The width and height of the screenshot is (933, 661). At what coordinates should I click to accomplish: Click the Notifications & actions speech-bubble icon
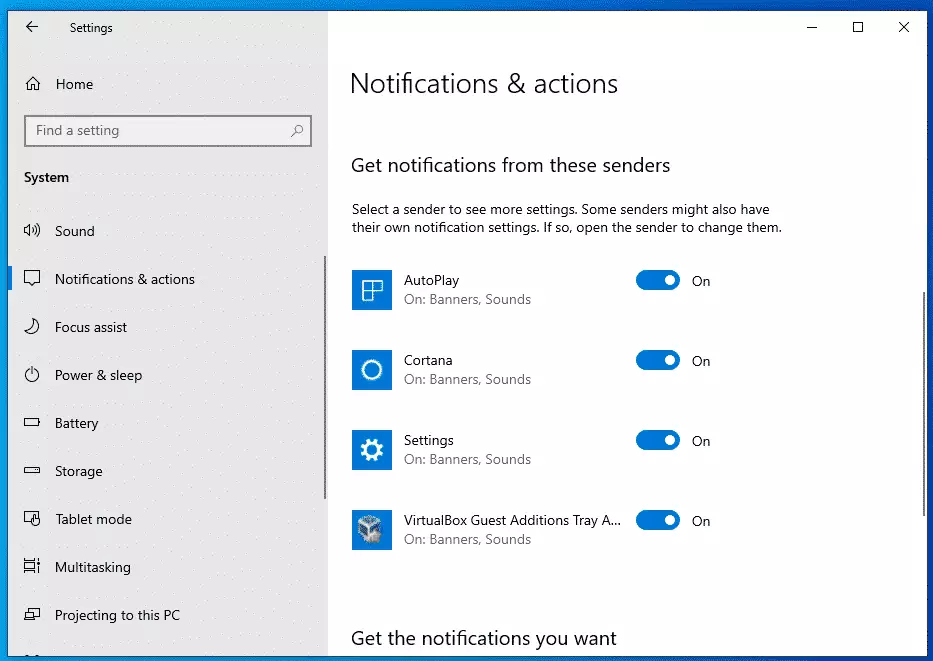point(32,278)
